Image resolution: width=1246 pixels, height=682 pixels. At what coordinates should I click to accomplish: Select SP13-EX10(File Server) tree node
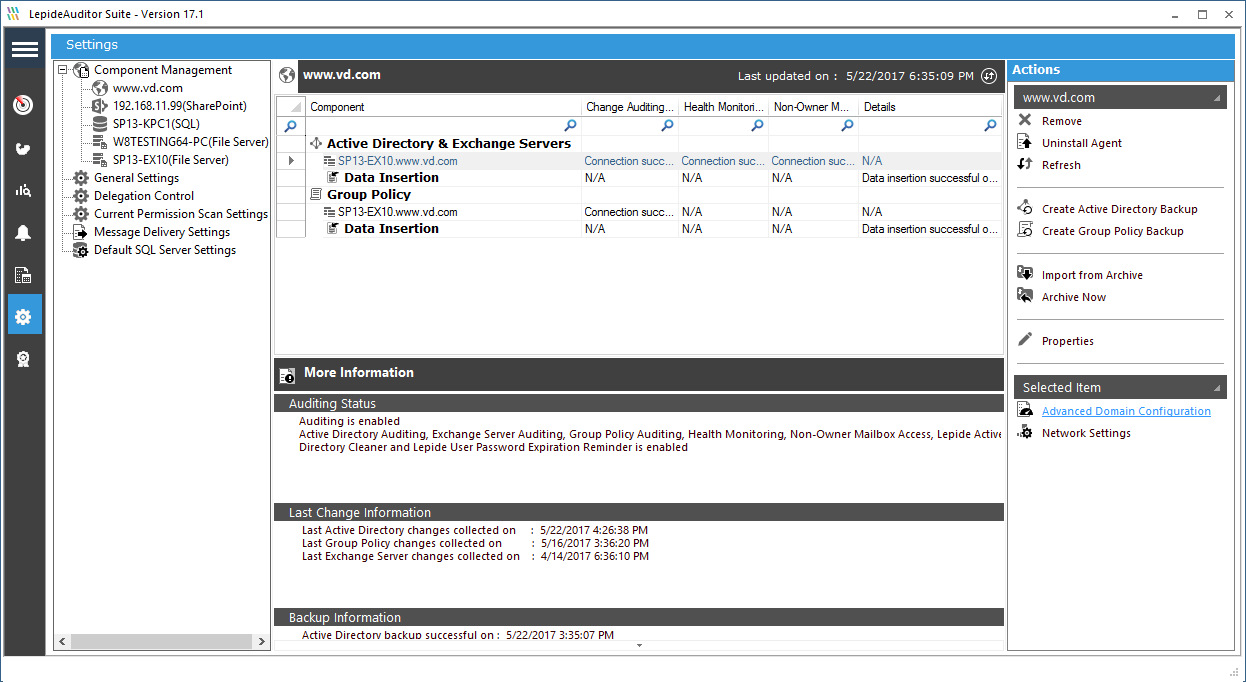coord(170,160)
